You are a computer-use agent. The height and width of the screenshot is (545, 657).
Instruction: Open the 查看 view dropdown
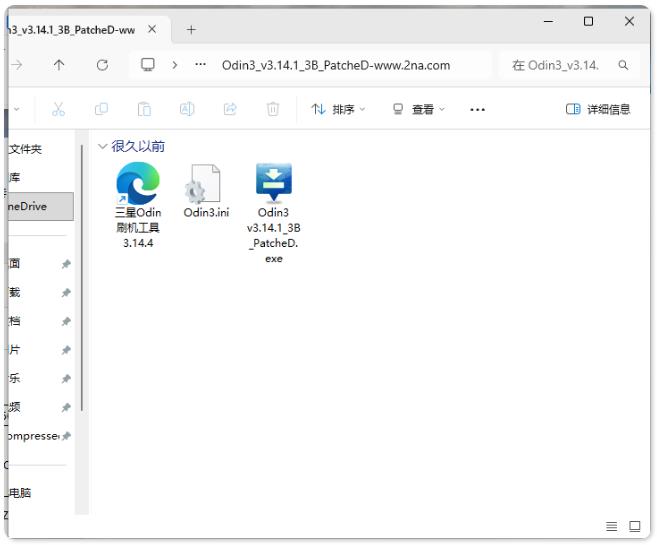418,109
